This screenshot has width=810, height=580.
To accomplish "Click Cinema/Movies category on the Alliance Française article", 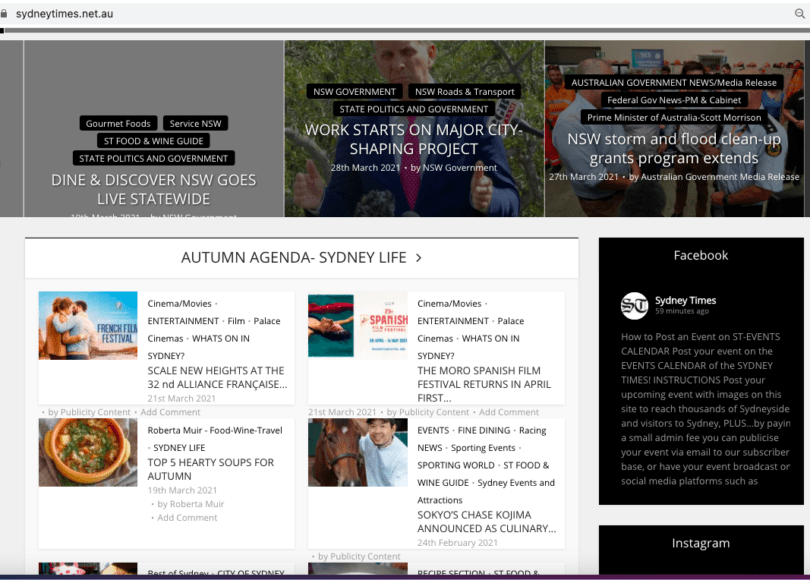I will (179, 304).
